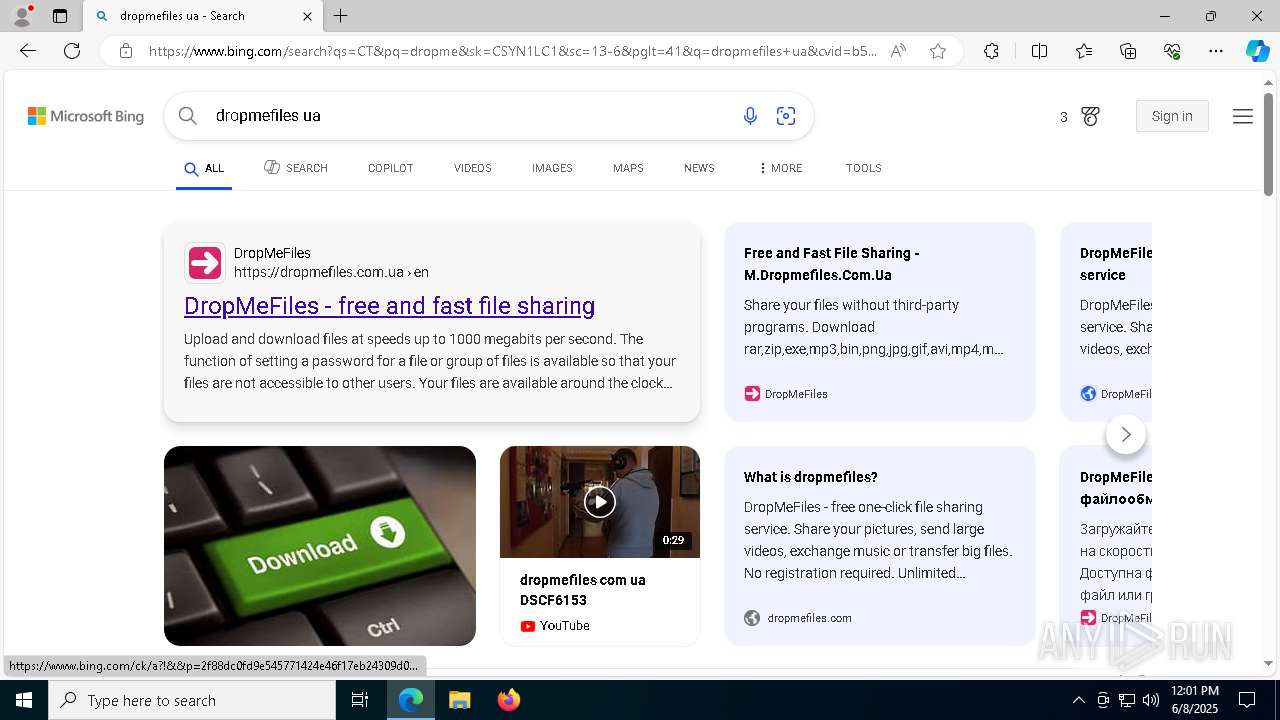Show next cards with right arrow
Image resolution: width=1280 pixels, height=720 pixels.
coord(1126,434)
